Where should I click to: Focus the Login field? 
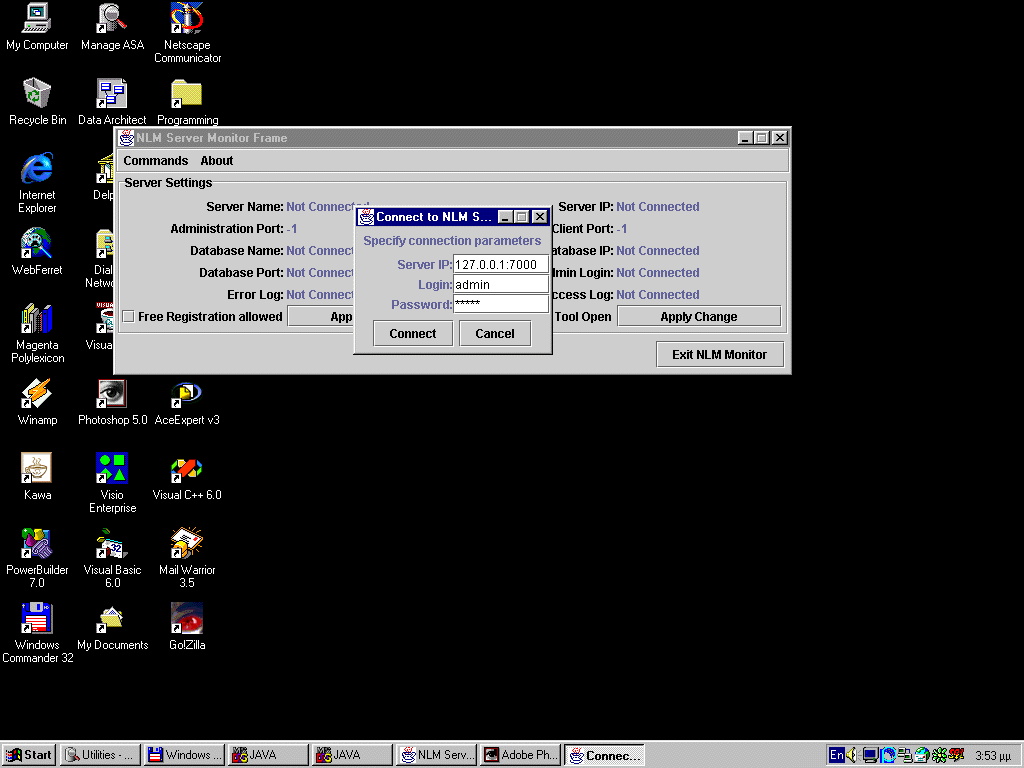[x=501, y=285]
